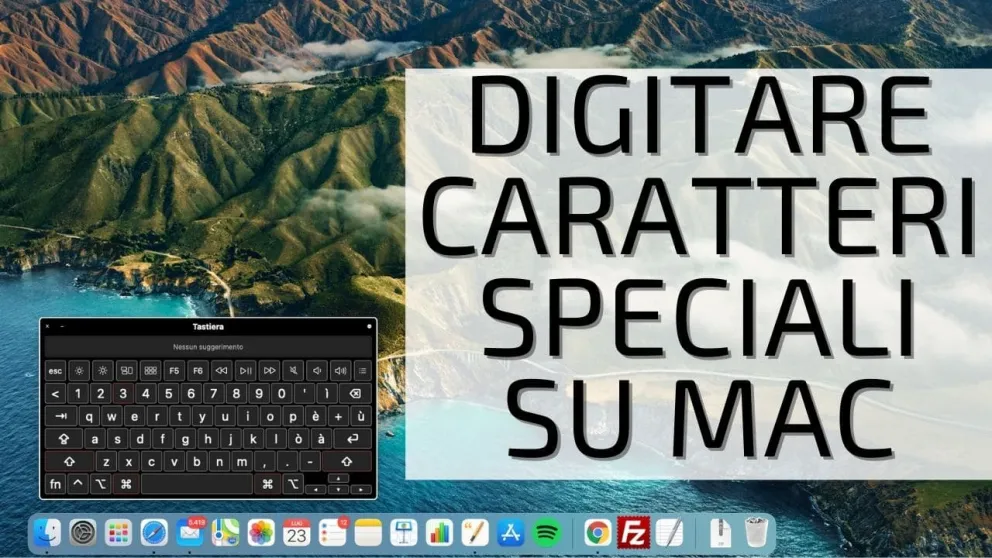992x558 pixels.
Task: Click the esc key
Action: [56, 371]
